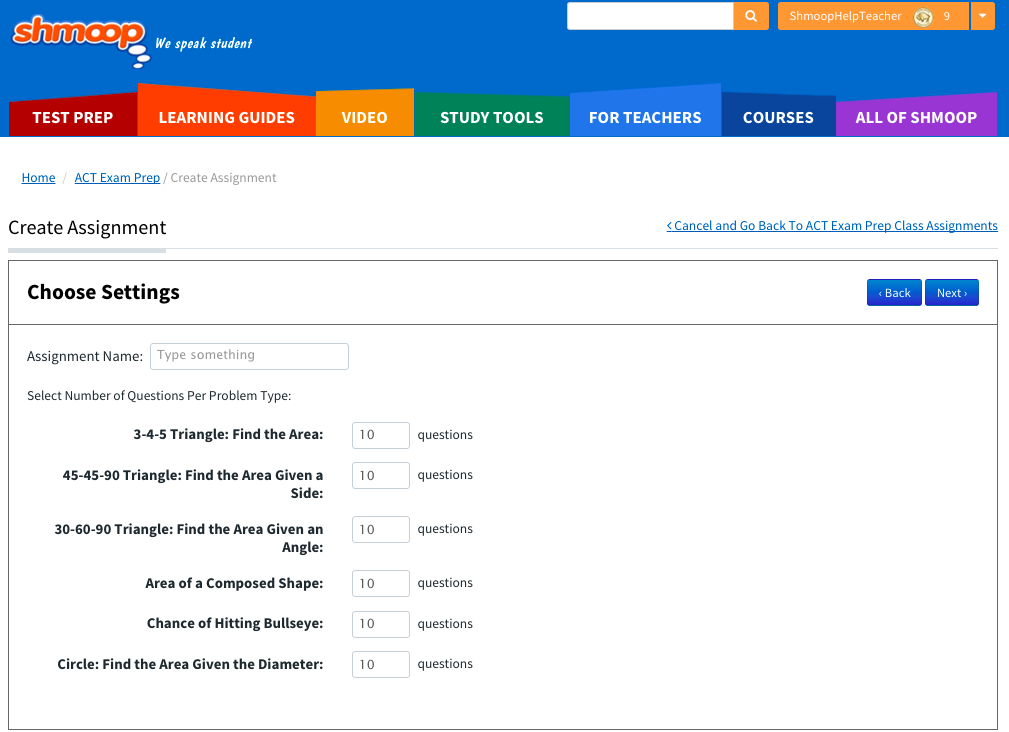
Task: Click the 'Circle: Find the Area Given the Diameter:' label
Action: [190, 664]
